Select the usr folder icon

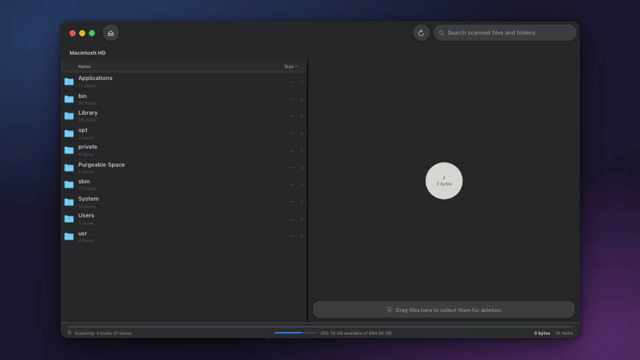tap(69, 236)
